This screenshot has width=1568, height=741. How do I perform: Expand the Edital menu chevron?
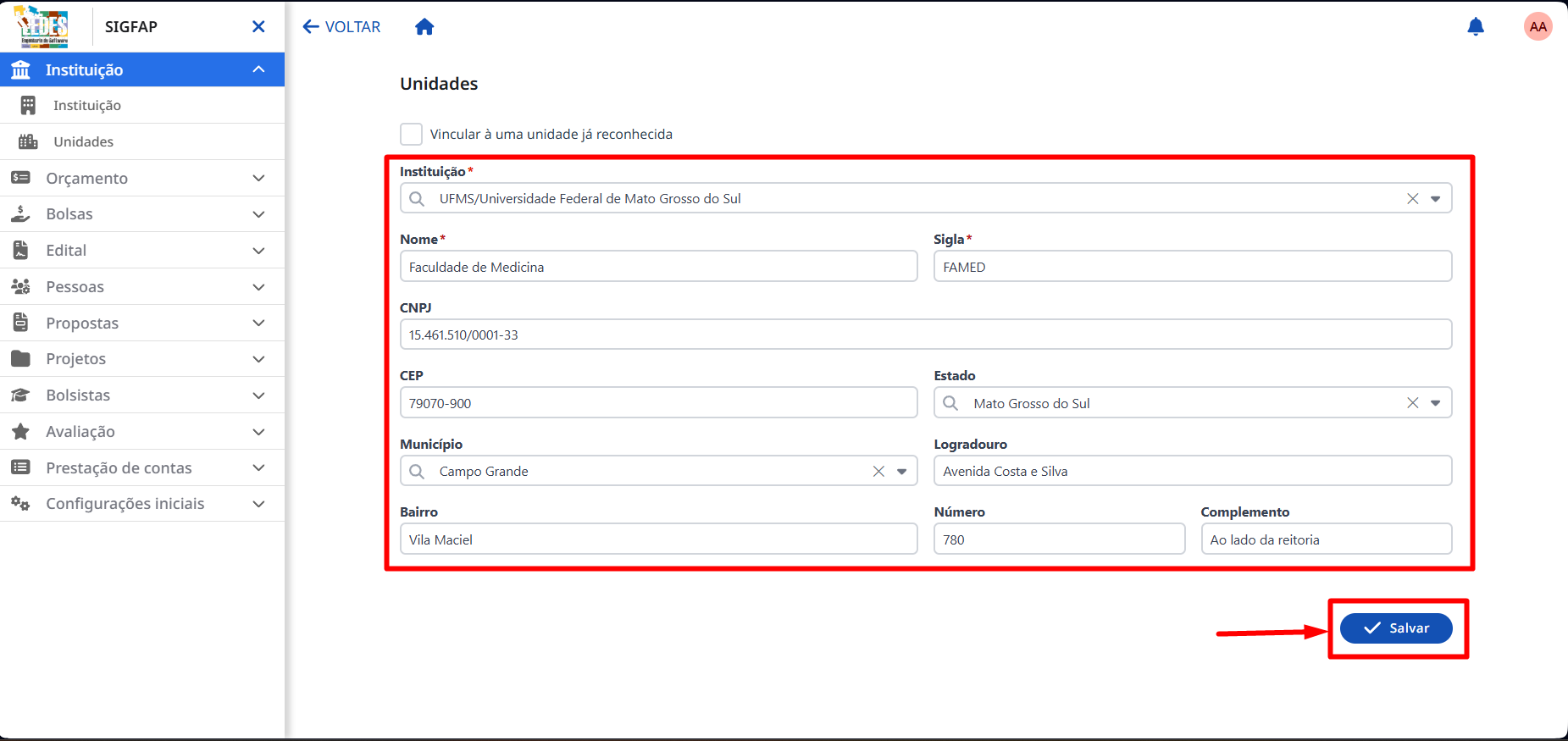(258, 251)
